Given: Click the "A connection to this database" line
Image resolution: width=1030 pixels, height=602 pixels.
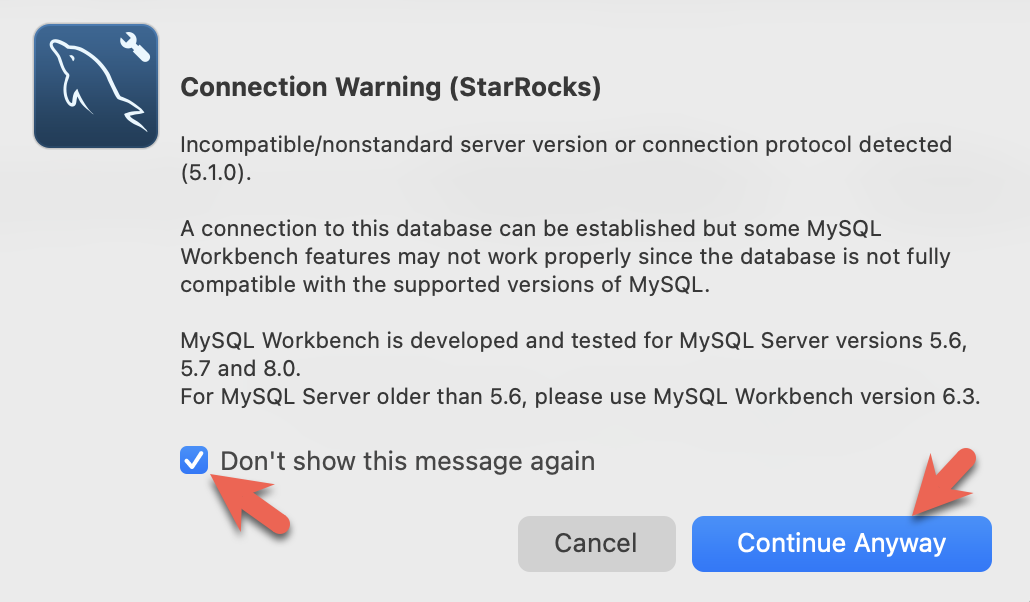Looking at the screenshot, I should click(x=530, y=229).
